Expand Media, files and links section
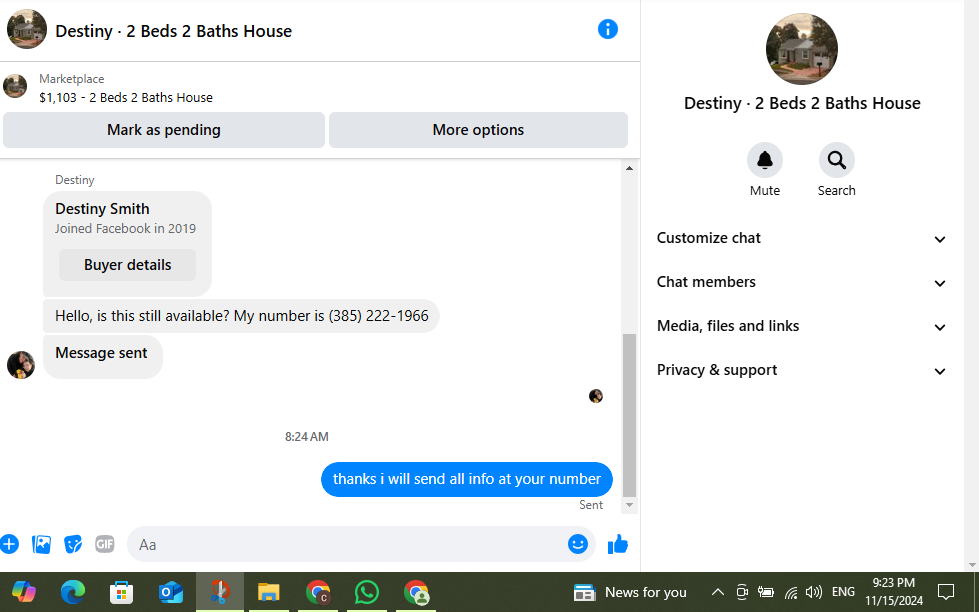Viewport: 979px width, 612px height. click(x=802, y=326)
